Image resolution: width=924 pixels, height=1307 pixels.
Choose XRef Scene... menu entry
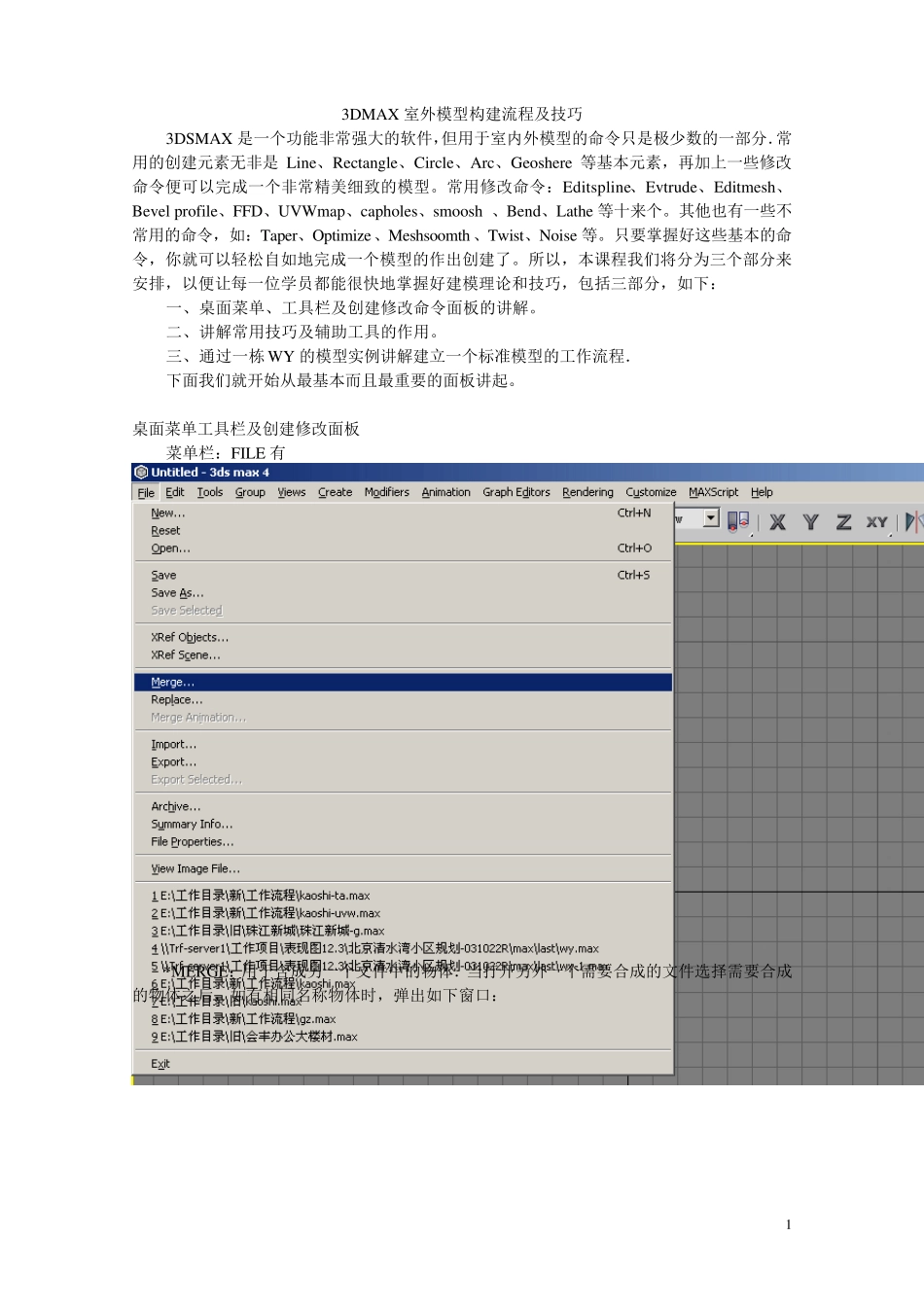point(403,655)
